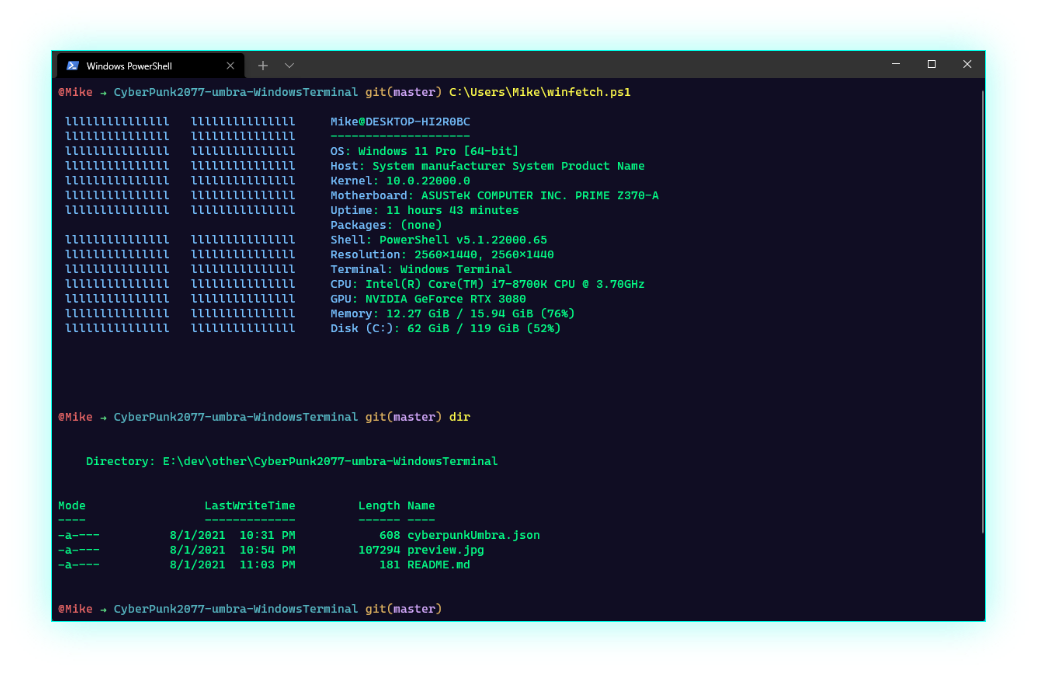Click the PowerShell icon on the tab
Viewport: 1037px width, 673px height.
click(x=73, y=65)
